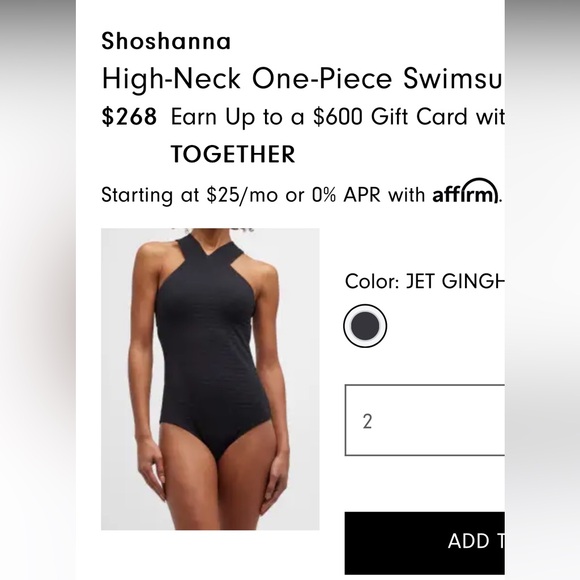Select the size value 2 in the box
This screenshot has height=580, width=580.
pyautogui.click(x=367, y=421)
